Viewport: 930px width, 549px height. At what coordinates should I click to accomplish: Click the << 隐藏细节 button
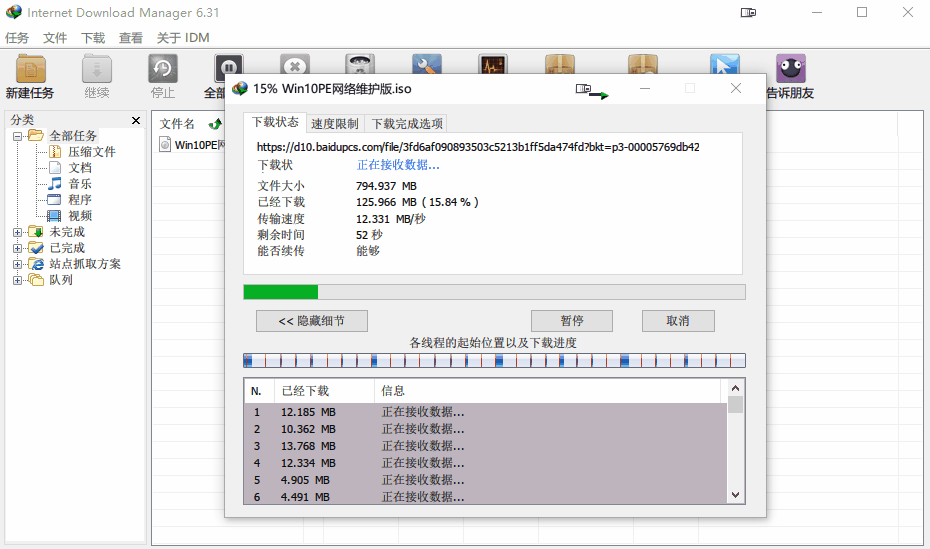(x=311, y=321)
